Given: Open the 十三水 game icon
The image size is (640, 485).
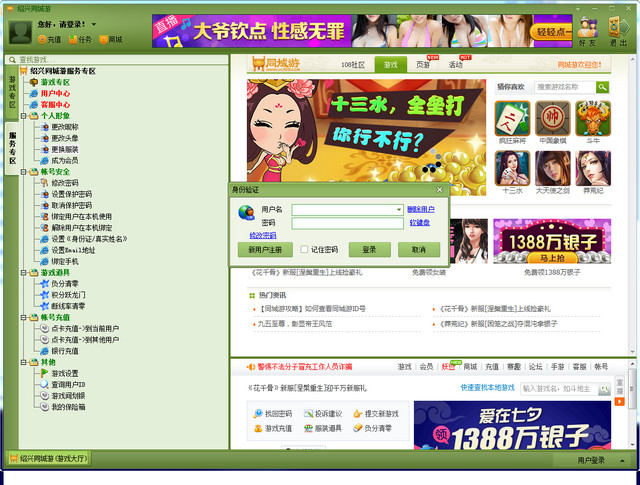Looking at the screenshot, I should (x=512, y=168).
